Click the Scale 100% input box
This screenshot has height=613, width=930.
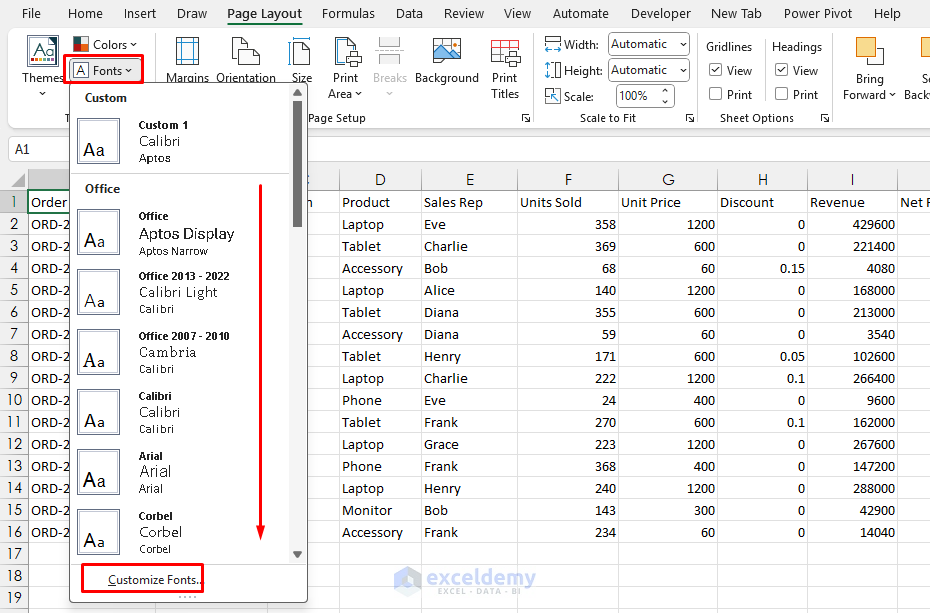[638, 96]
